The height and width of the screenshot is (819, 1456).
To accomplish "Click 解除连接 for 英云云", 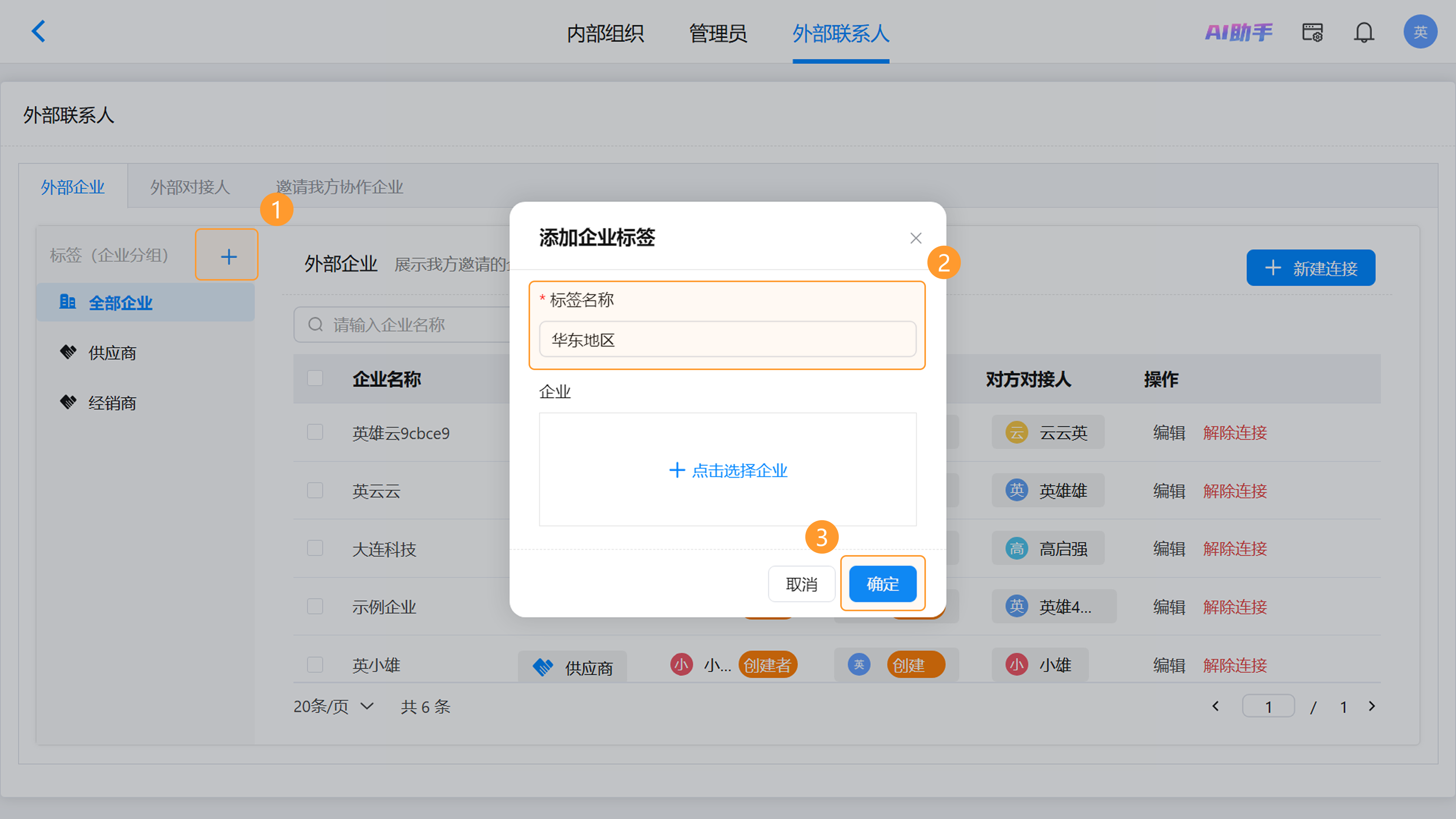I will pos(1235,491).
